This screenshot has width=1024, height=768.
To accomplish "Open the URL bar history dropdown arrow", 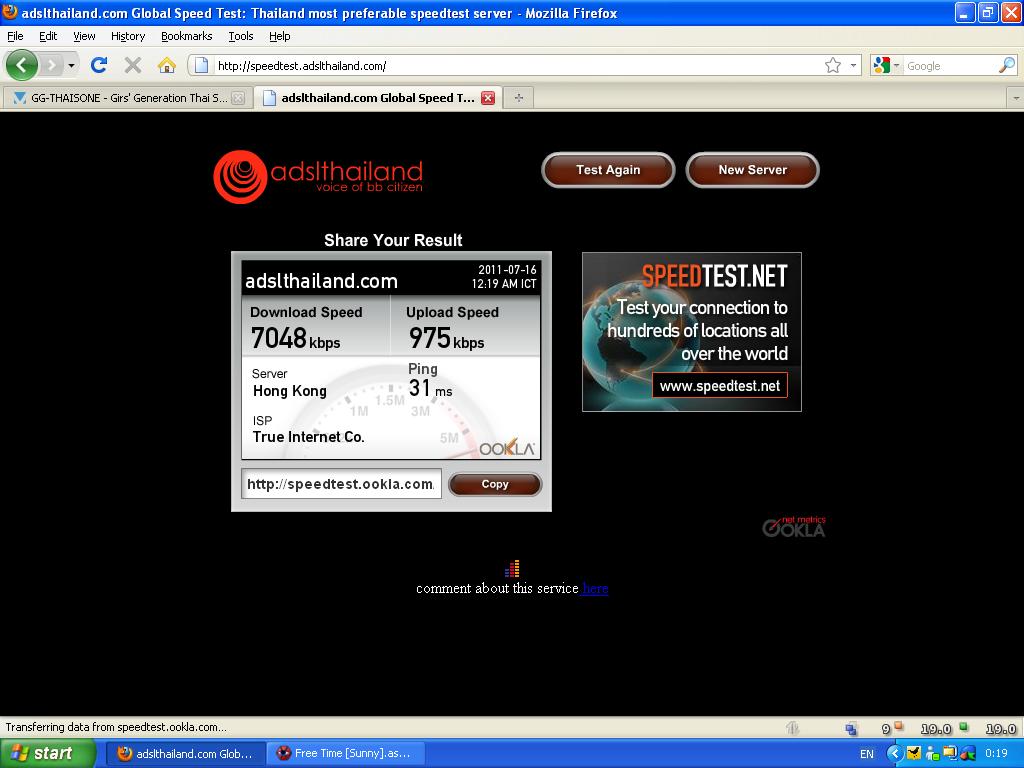I will [x=853, y=65].
